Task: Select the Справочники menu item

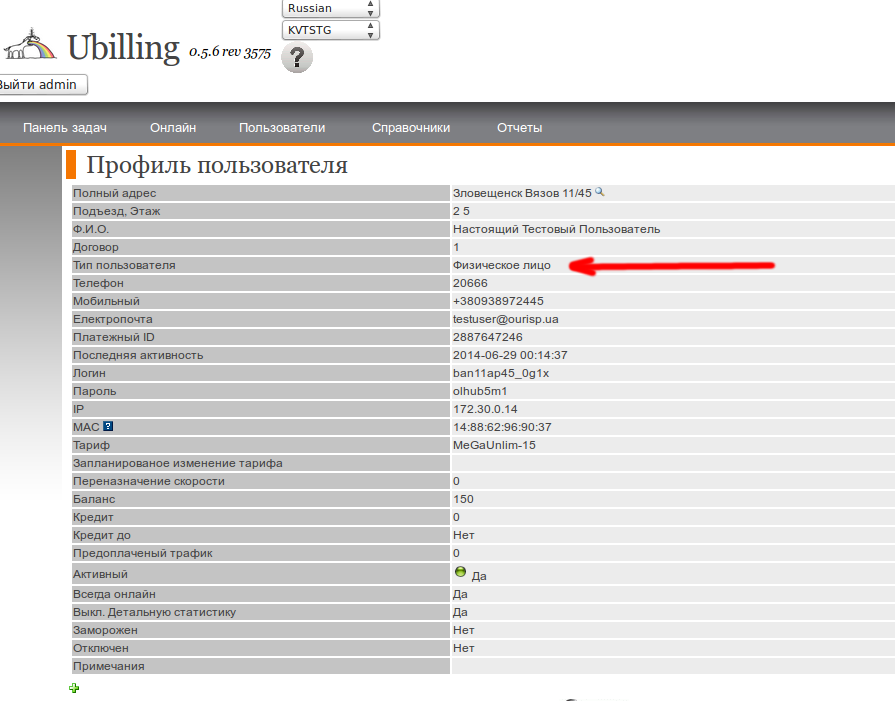Action: tap(411, 128)
